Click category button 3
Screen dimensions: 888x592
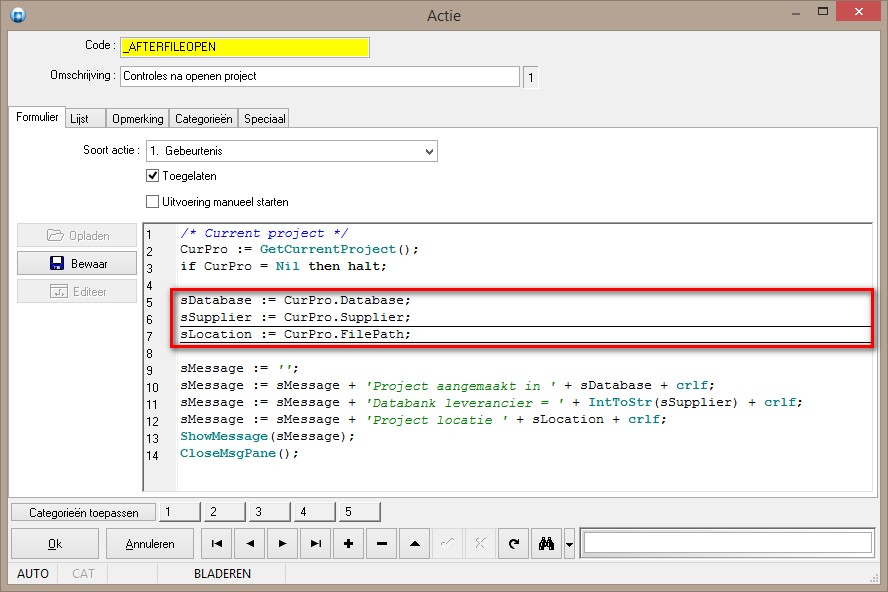point(270,512)
